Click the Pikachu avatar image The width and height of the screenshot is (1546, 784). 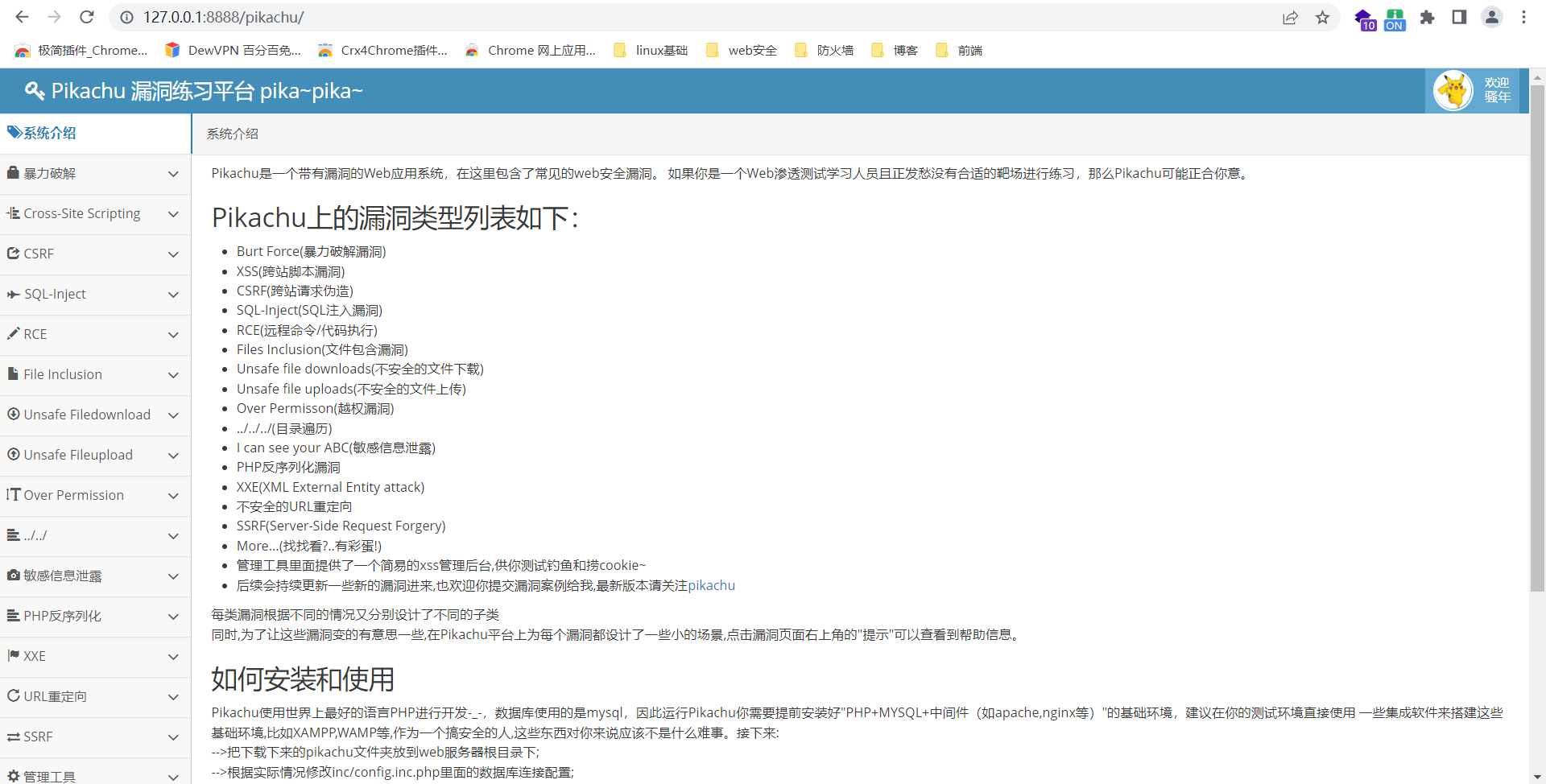(1453, 90)
